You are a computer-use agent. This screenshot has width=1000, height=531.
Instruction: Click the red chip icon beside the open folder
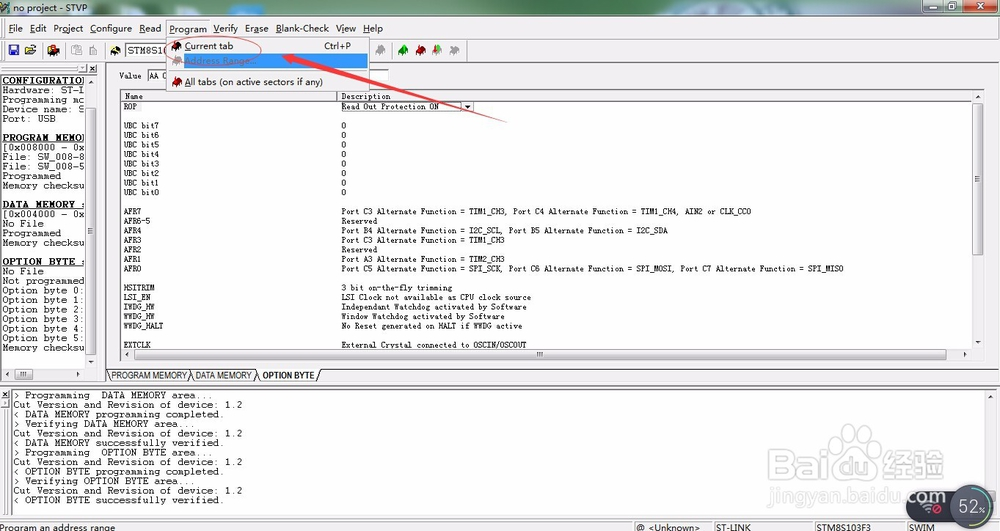[x=54, y=50]
